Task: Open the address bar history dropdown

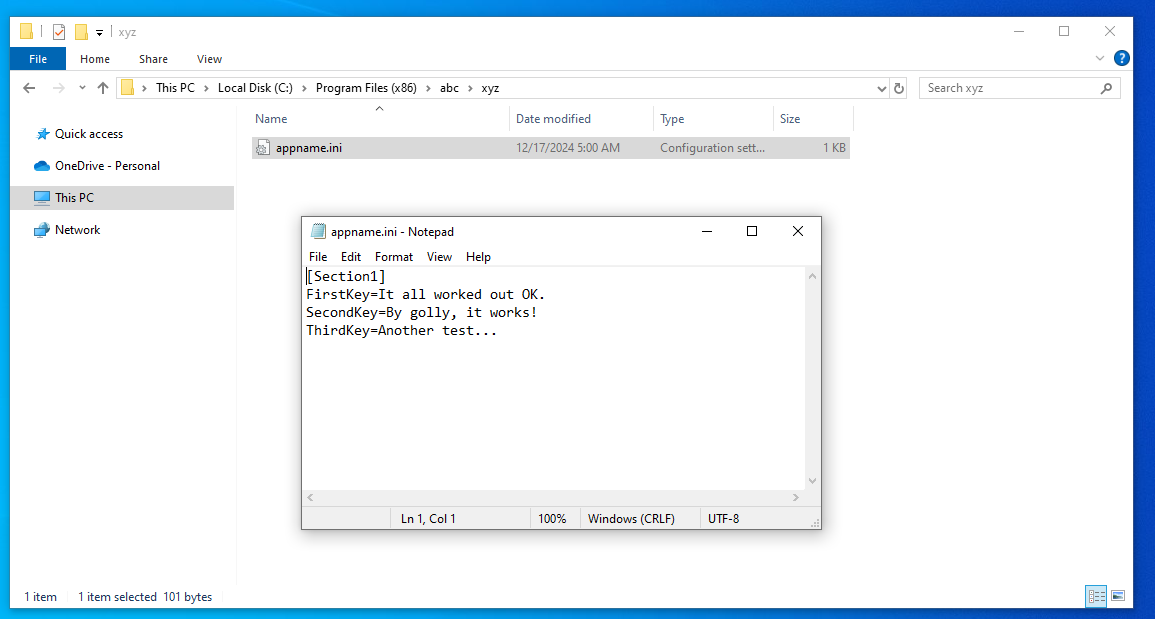Action: [x=881, y=88]
